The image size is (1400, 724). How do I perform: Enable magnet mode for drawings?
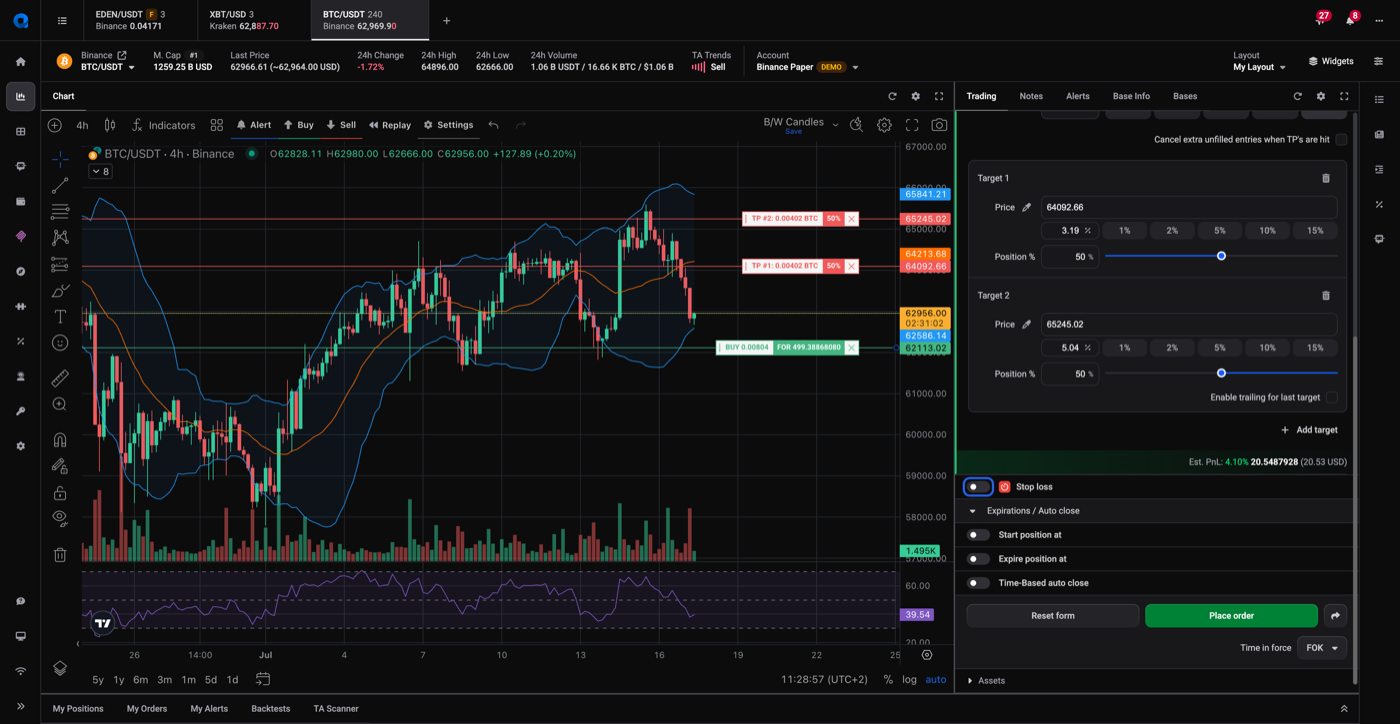[x=60, y=440]
